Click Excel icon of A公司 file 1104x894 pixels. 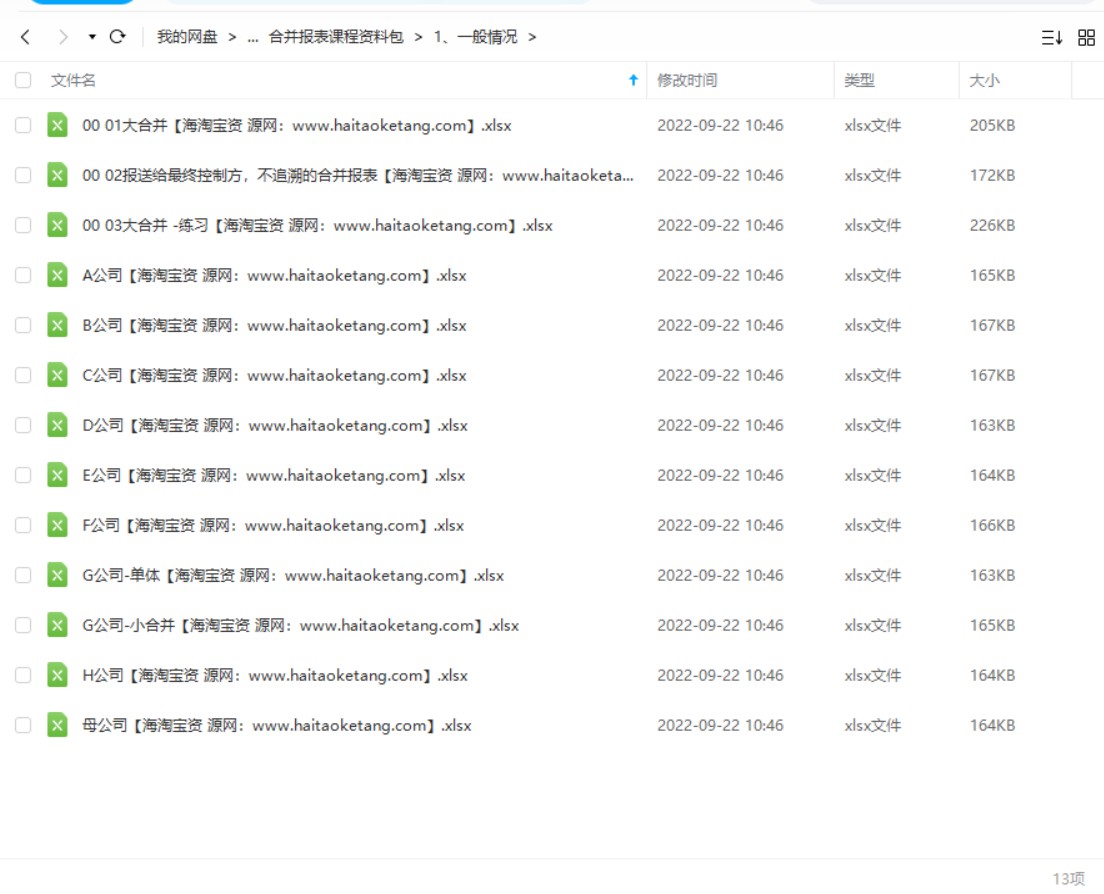click(x=57, y=275)
